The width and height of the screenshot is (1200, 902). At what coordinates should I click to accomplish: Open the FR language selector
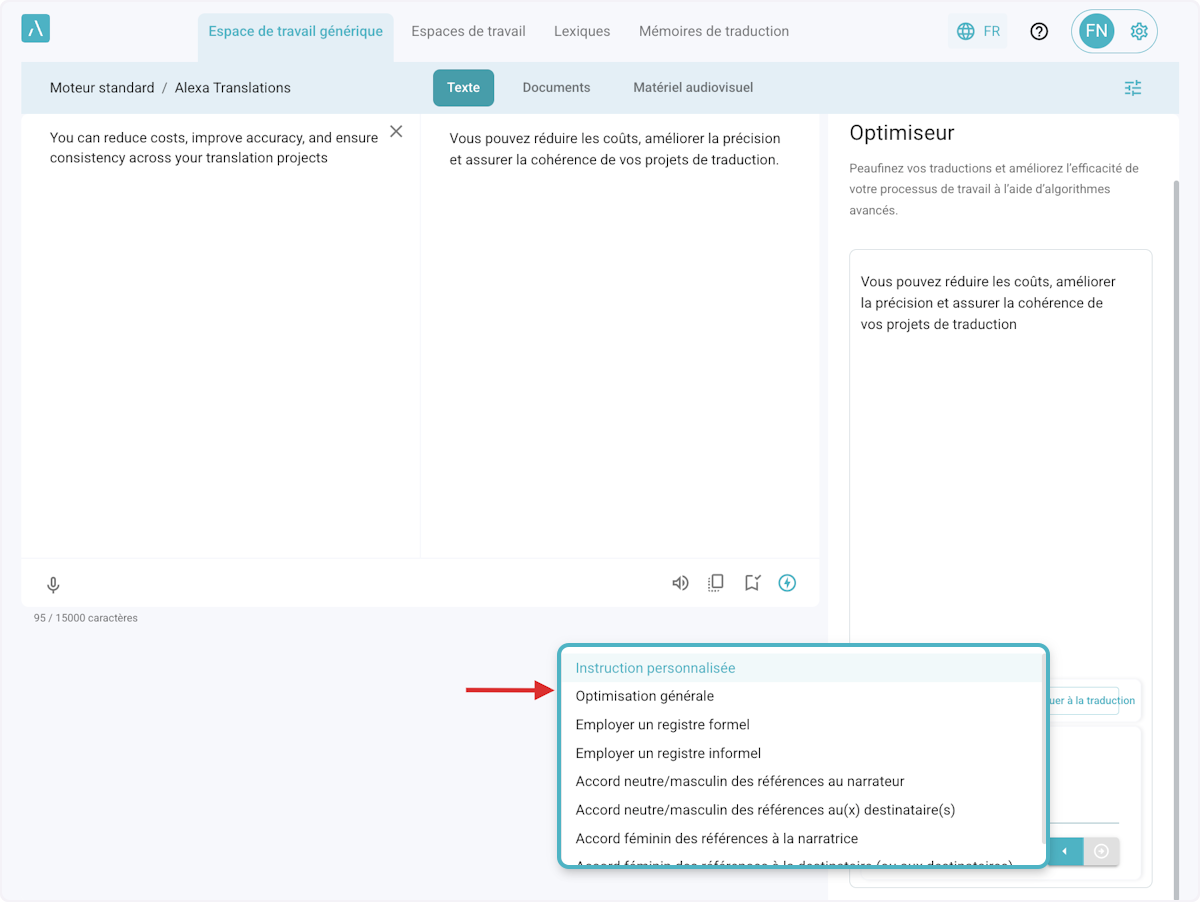pyautogui.click(x=978, y=31)
